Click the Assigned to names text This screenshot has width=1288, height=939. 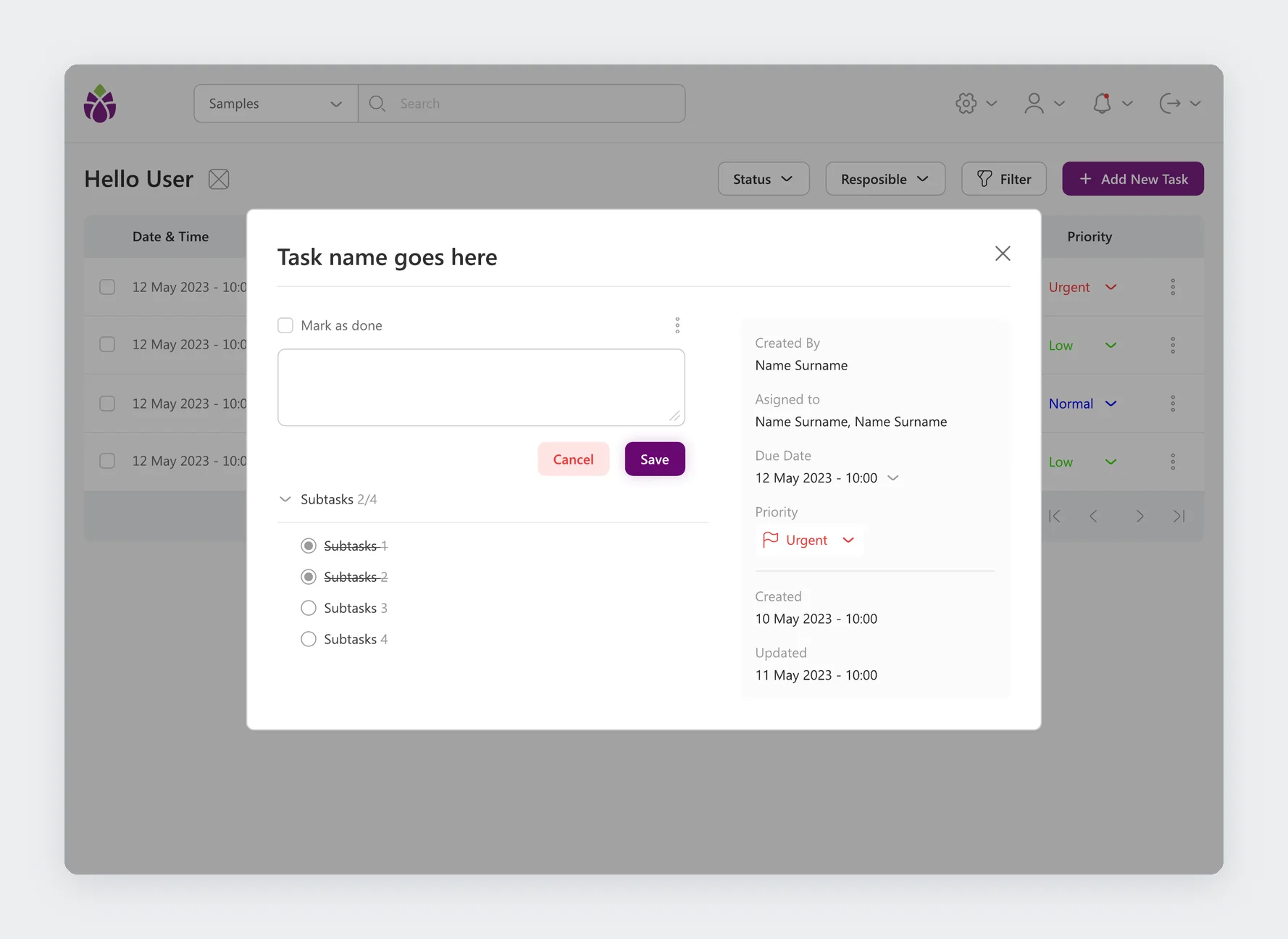point(851,422)
